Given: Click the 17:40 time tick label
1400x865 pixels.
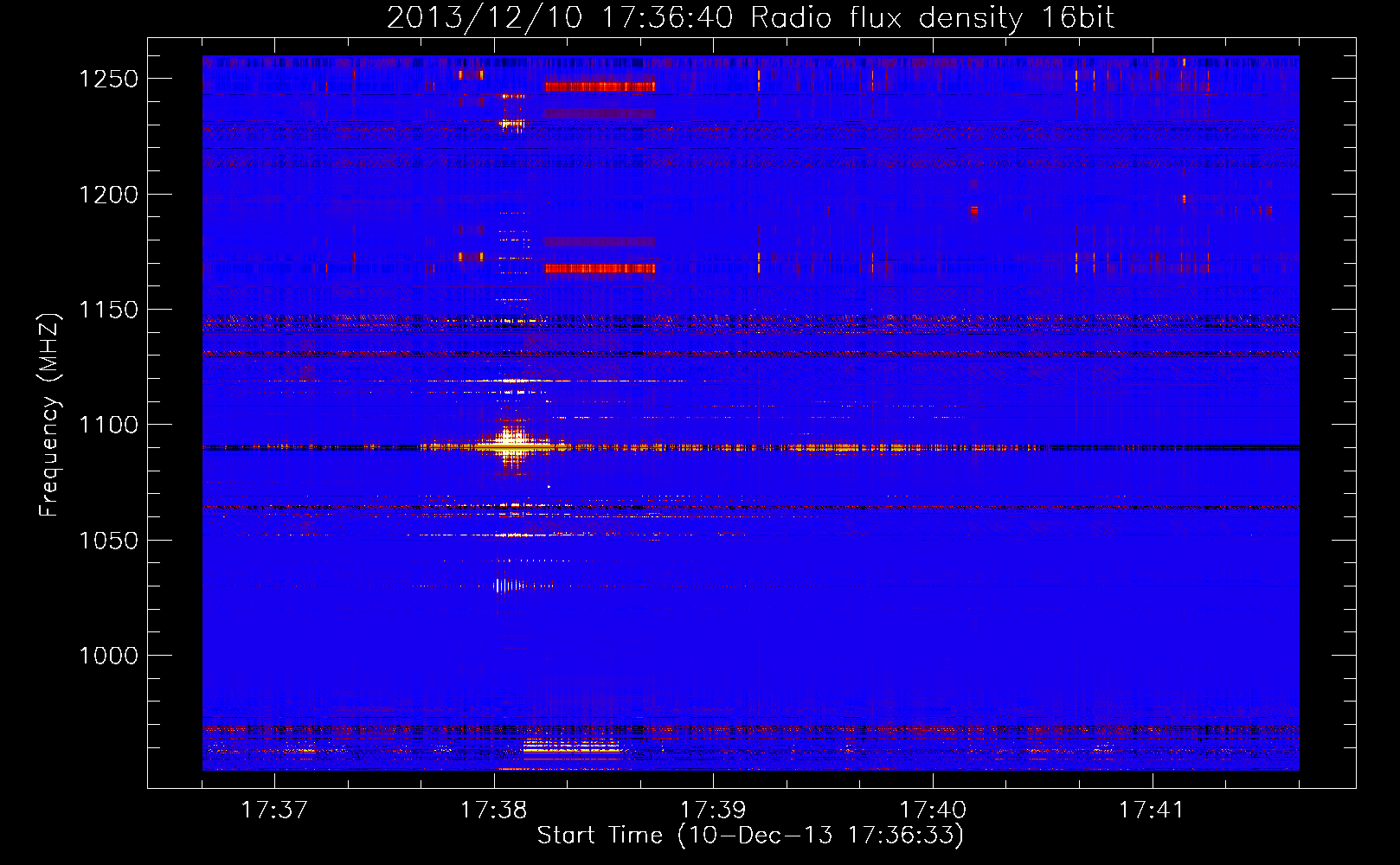Looking at the screenshot, I should click(934, 811).
